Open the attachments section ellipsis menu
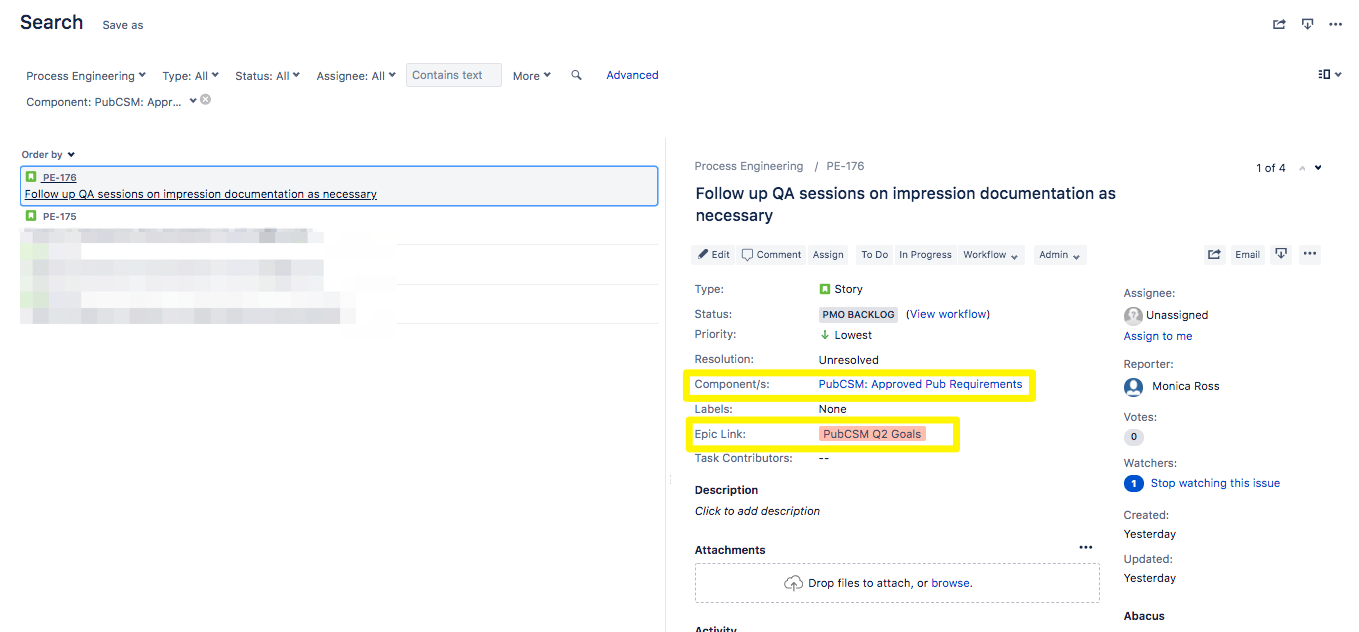This screenshot has width=1359, height=632. 1086,548
